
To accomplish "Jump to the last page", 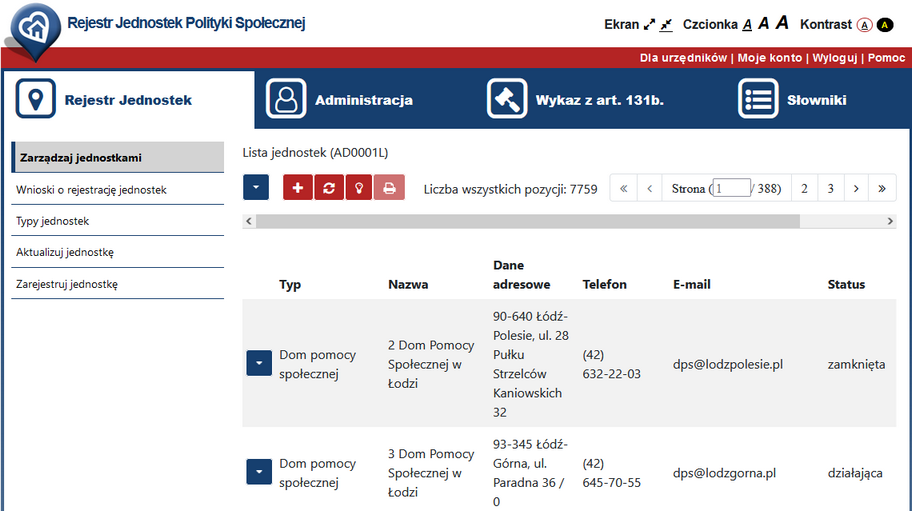I will tap(882, 188).
